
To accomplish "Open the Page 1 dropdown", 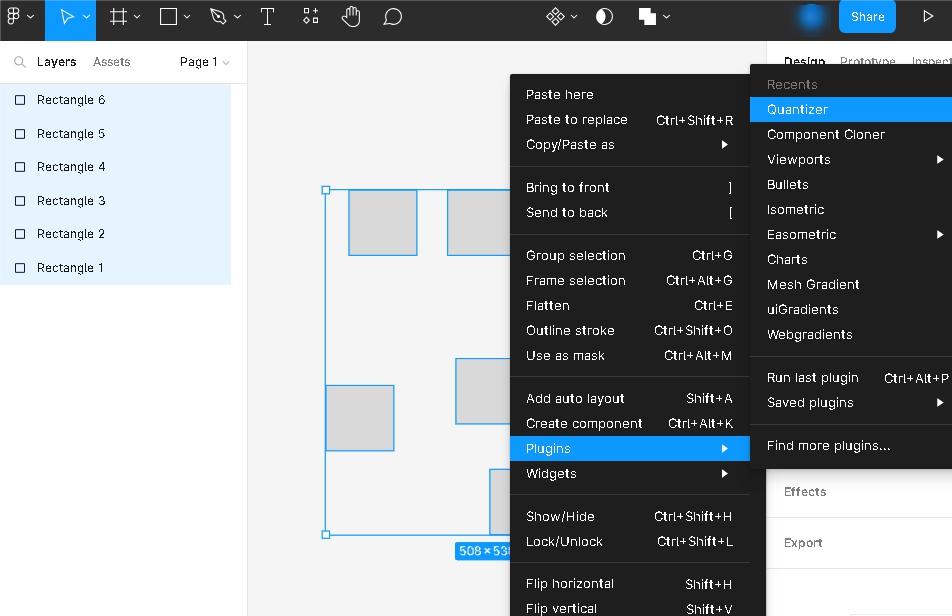I will click(204, 62).
